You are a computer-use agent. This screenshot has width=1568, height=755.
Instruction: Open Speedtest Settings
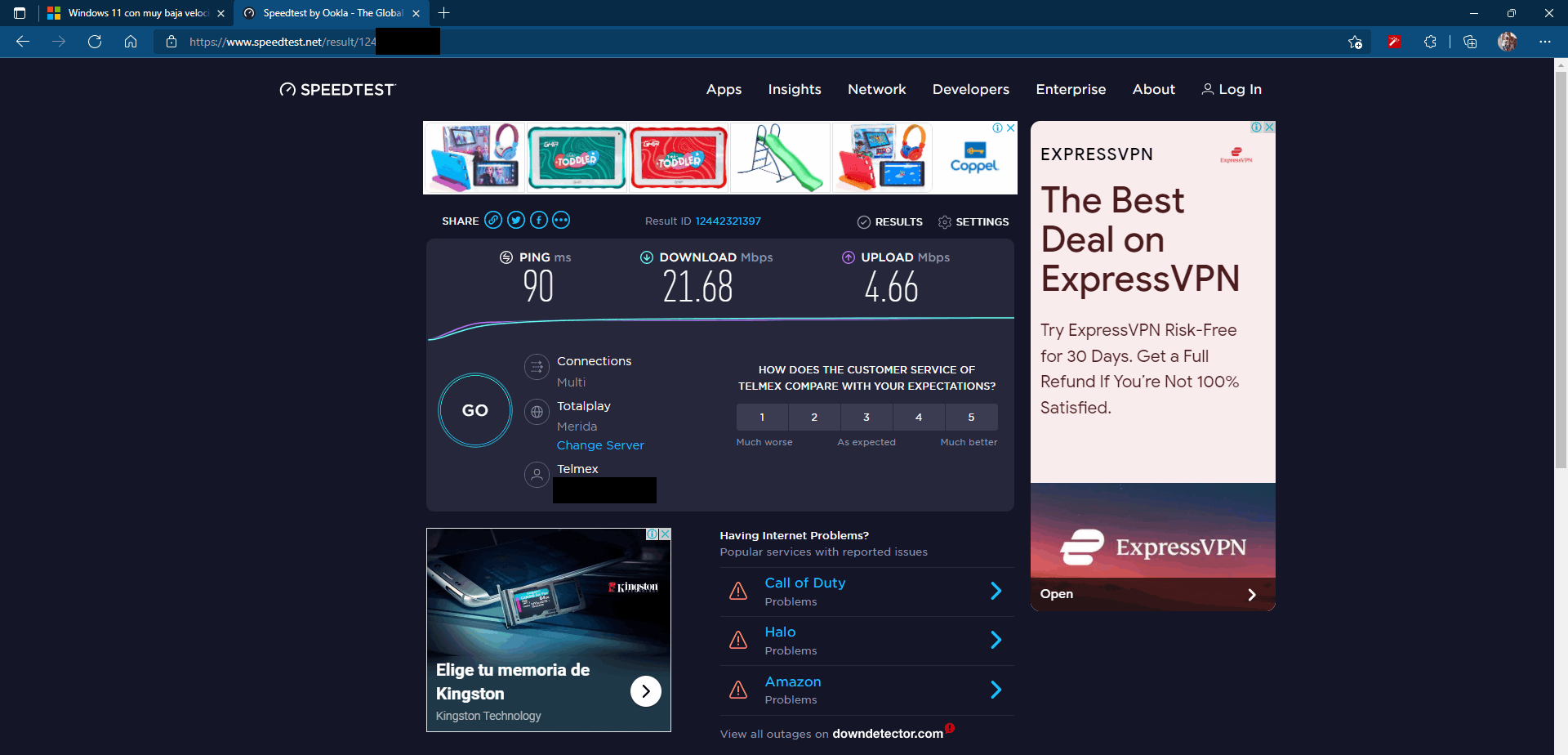pos(973,221)
